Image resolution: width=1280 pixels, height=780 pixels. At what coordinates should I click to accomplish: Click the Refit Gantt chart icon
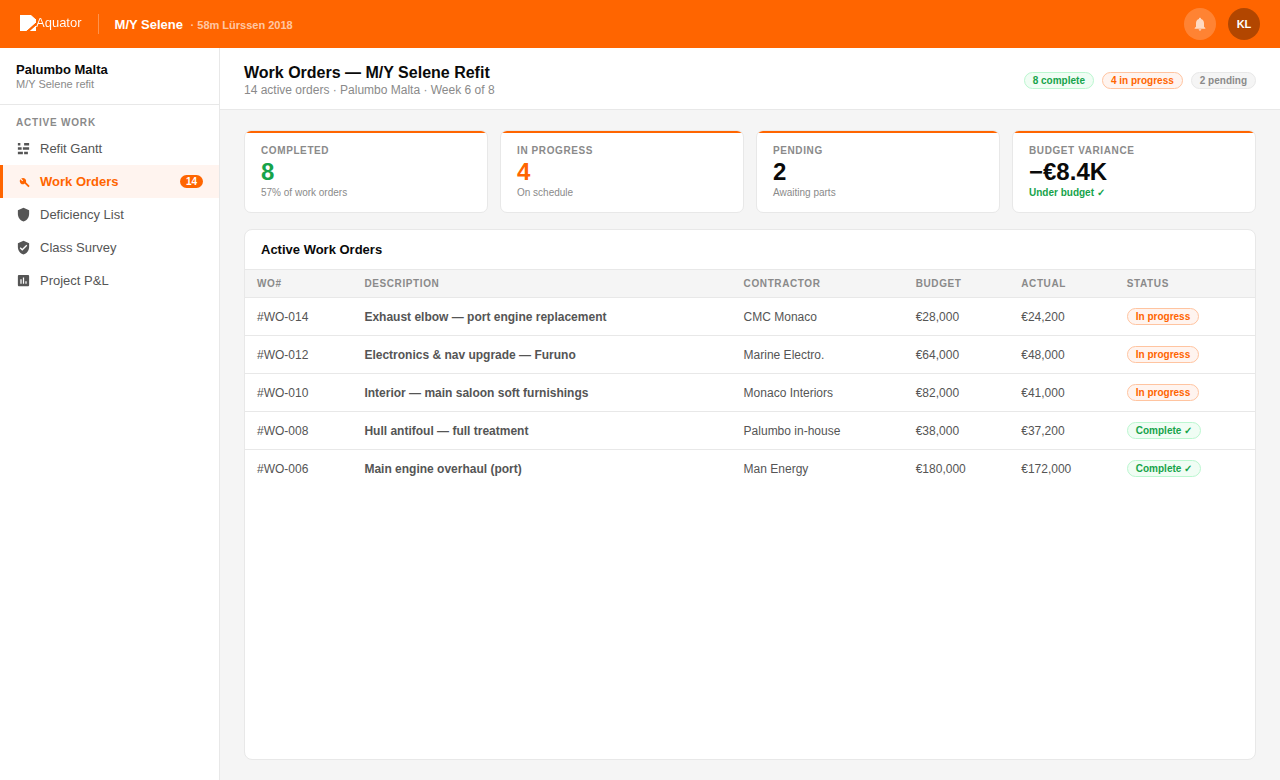pyautogui.click(x=23, y=149)
